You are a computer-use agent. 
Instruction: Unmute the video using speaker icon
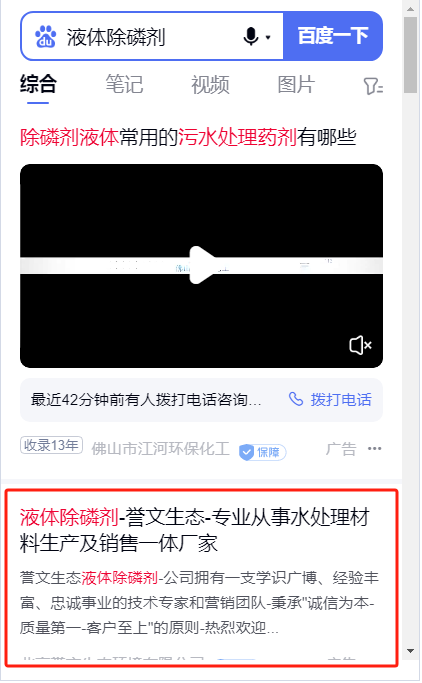[360, 345]
